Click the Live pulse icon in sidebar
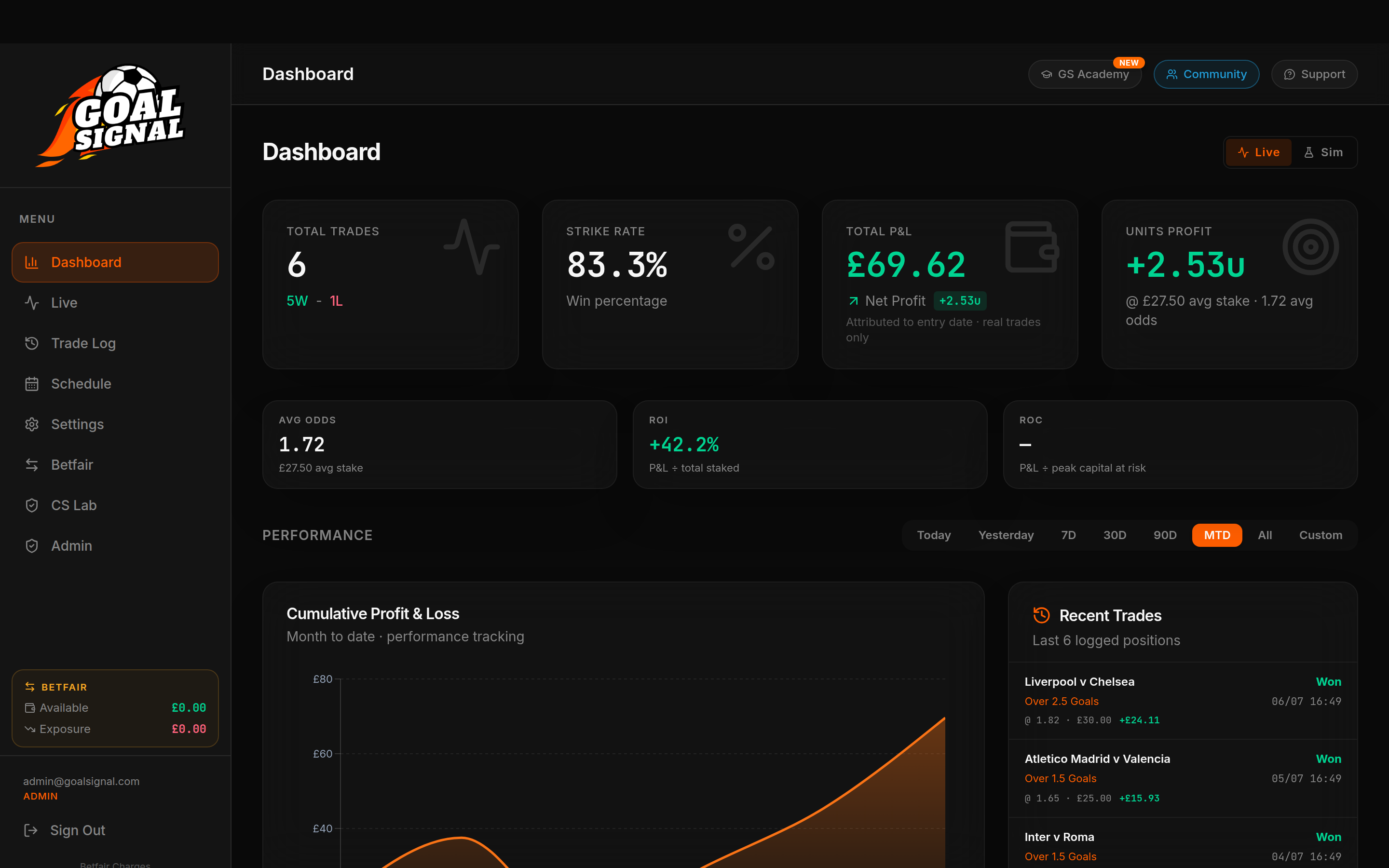The height and width of the screenshot is (868, 1389). click(x=31, y=302)
